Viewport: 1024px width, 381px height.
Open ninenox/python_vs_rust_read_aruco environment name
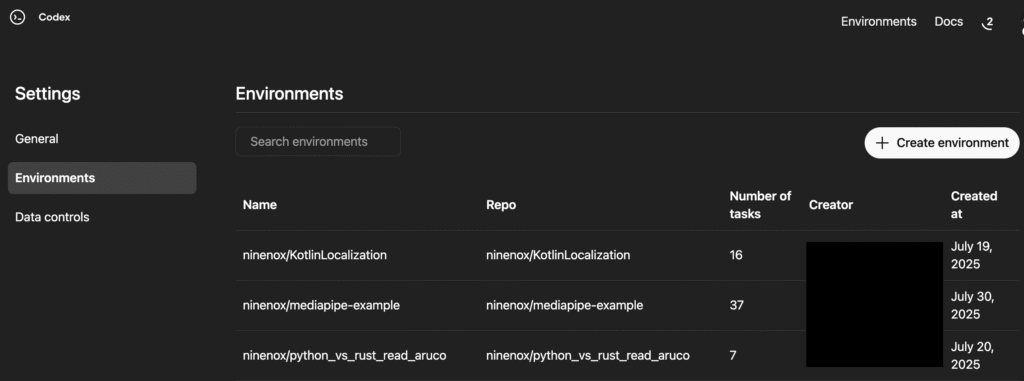344,356
